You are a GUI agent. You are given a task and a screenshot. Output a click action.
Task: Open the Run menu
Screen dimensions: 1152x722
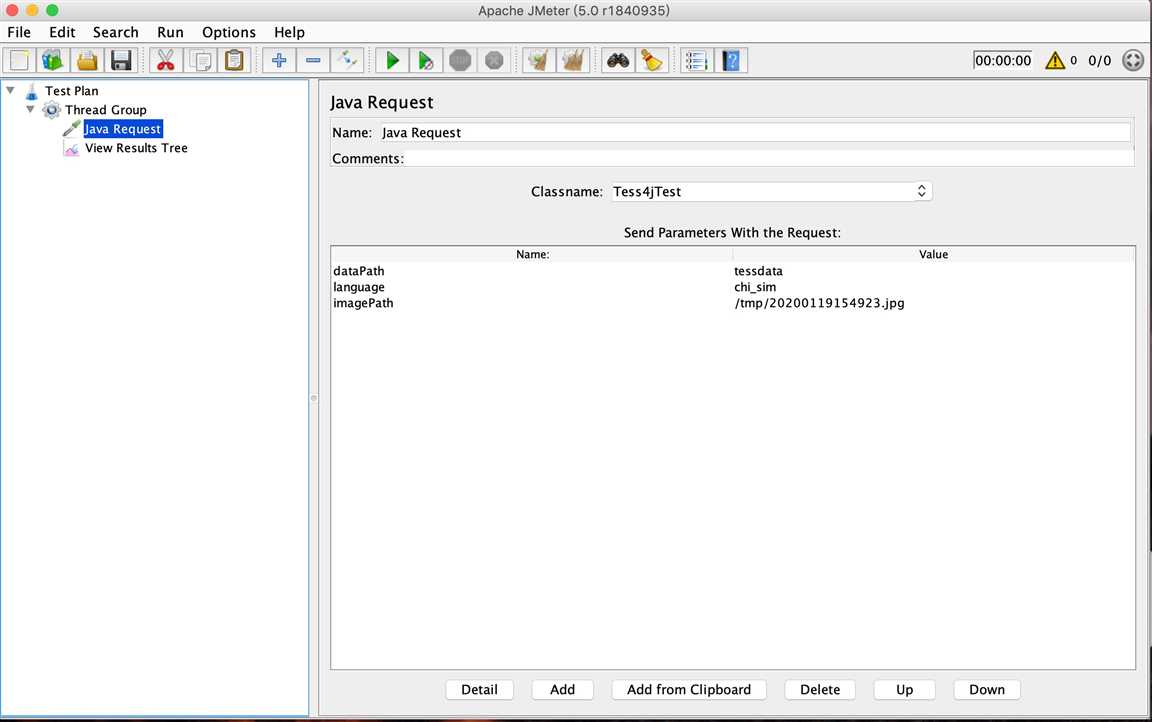(x=170, y=32)
